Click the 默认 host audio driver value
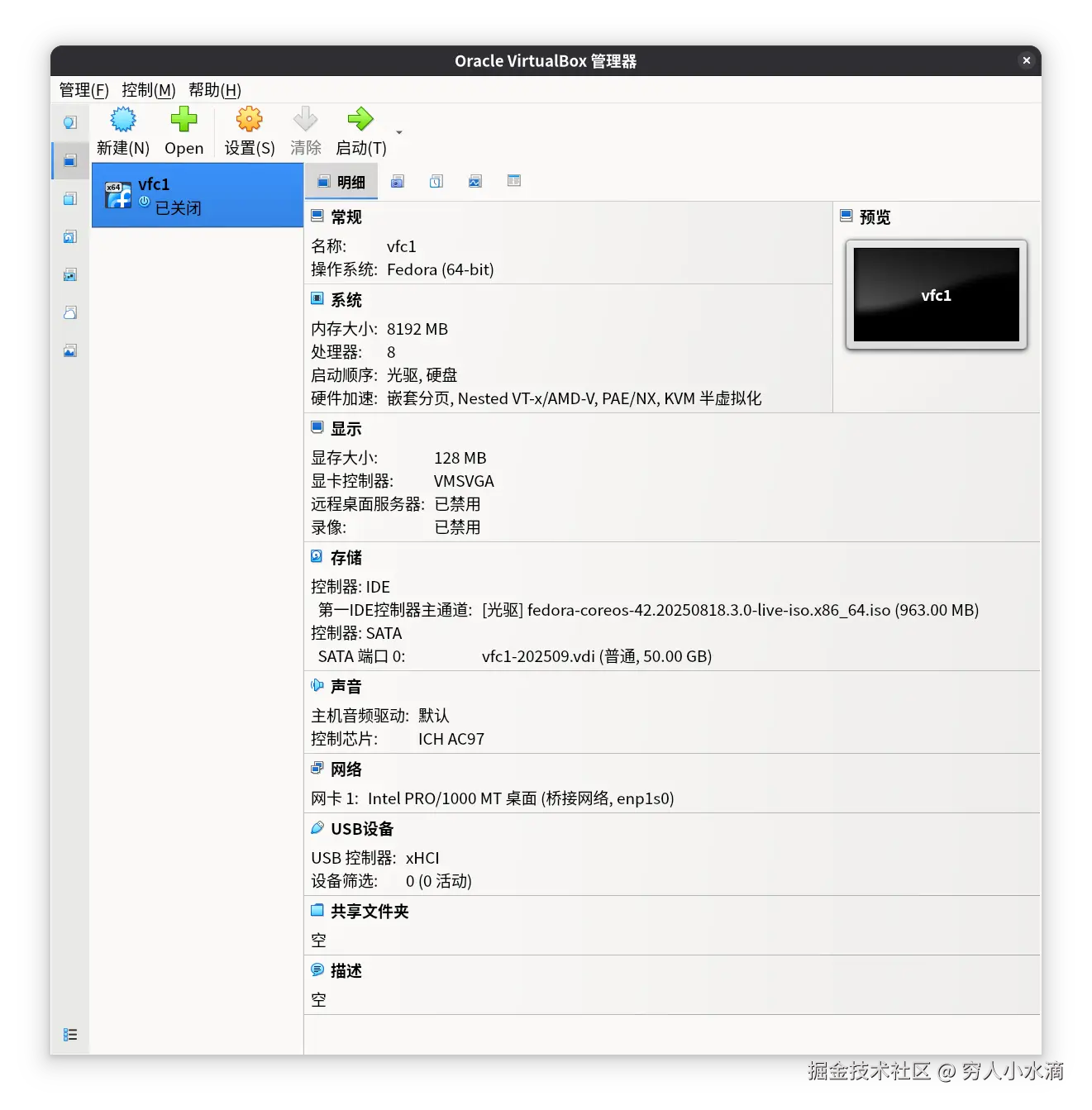1092x1110 pixels. click(x=434, y=716)
